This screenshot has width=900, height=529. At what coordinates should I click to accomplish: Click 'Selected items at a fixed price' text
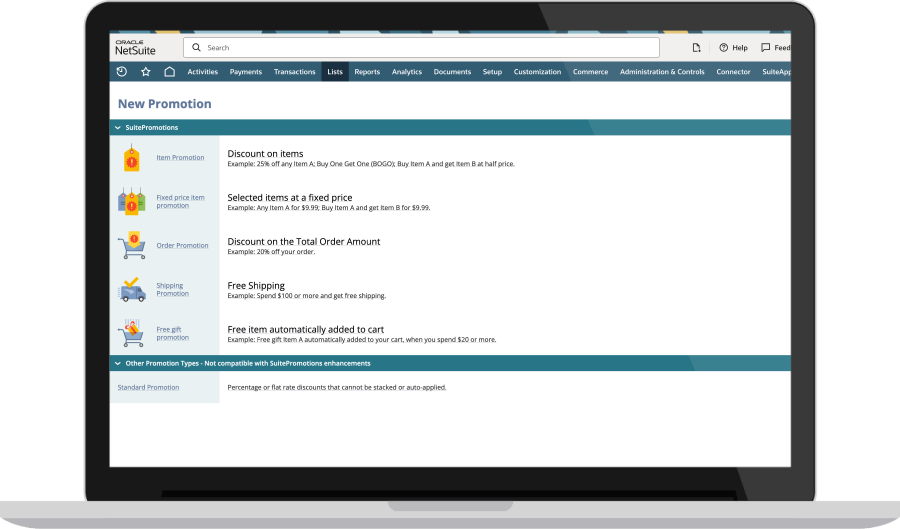(x=290, y=197)
